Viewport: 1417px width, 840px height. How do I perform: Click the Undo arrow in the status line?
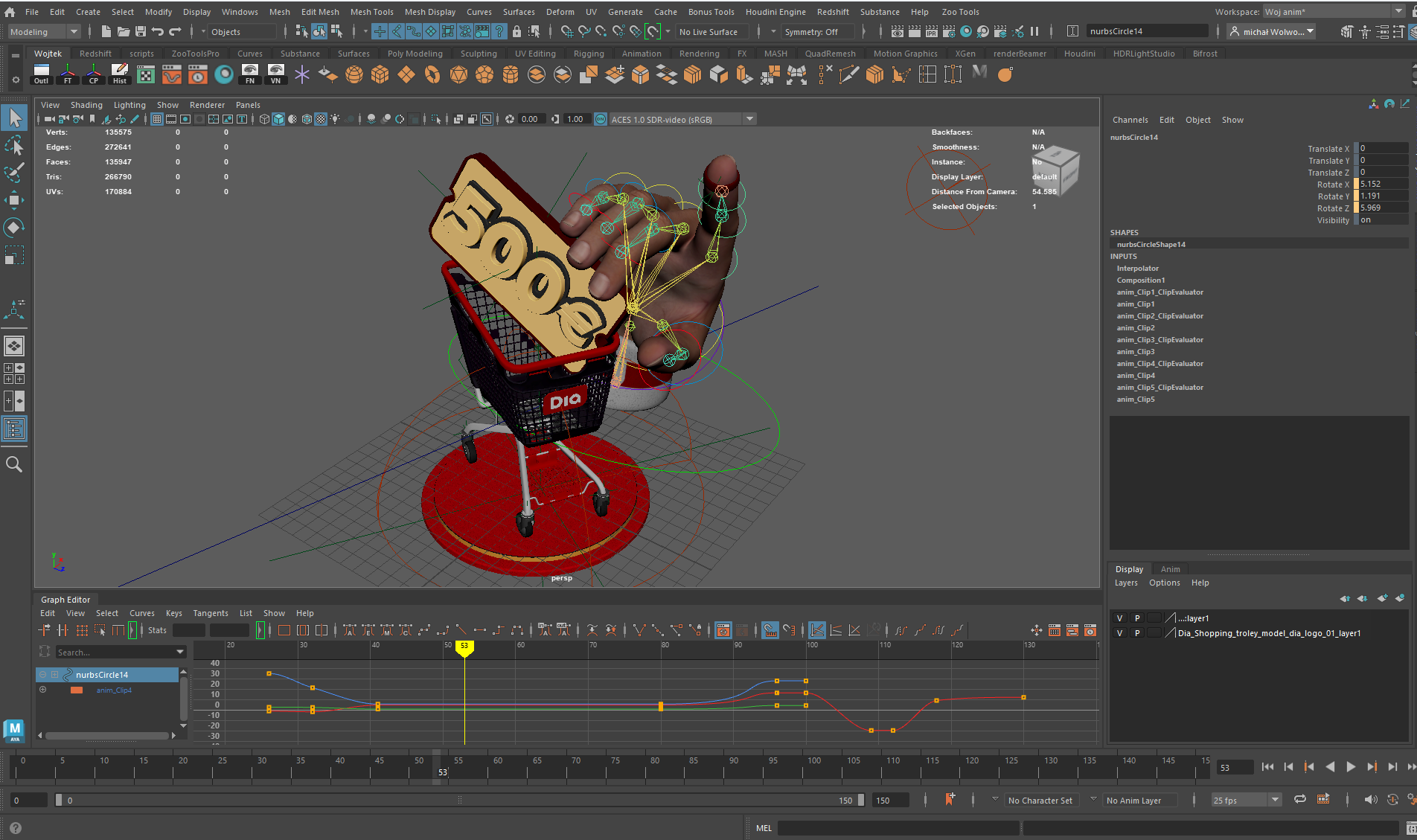click(x=158, y=31)
